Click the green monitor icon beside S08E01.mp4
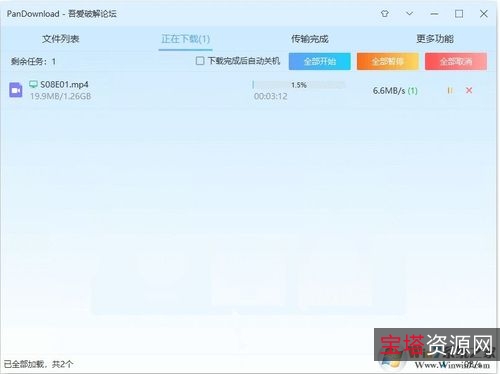 [33, 84]
